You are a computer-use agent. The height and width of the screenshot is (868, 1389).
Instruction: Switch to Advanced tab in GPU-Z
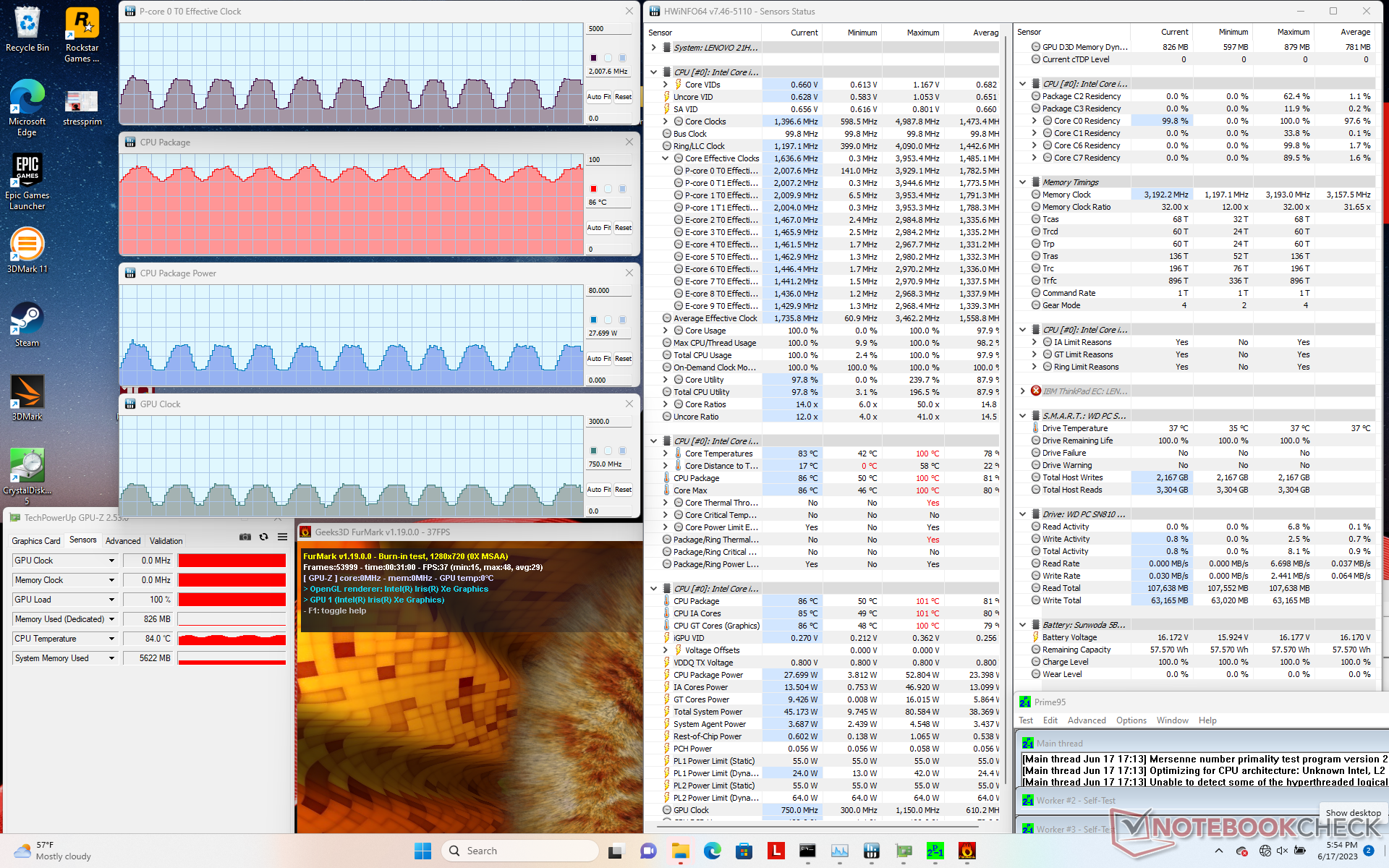click(x=123, y=541)
